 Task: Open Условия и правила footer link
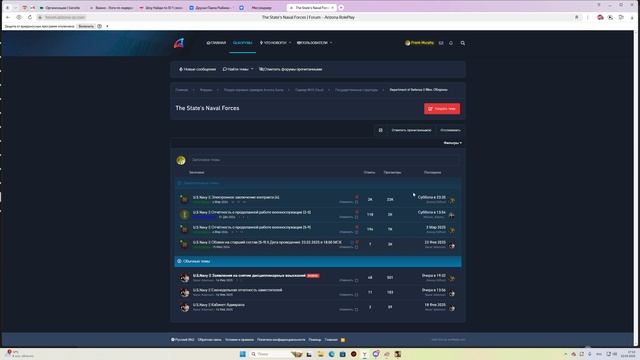coord(239,340)
